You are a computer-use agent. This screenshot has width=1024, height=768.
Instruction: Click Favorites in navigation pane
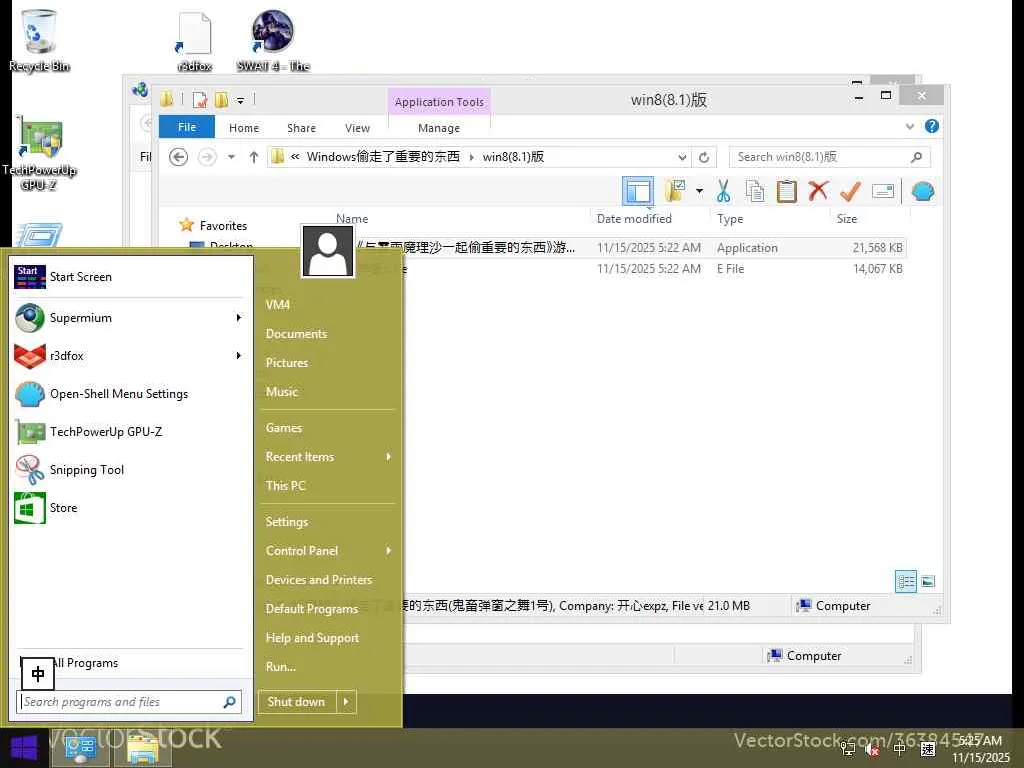coord(223,225)
